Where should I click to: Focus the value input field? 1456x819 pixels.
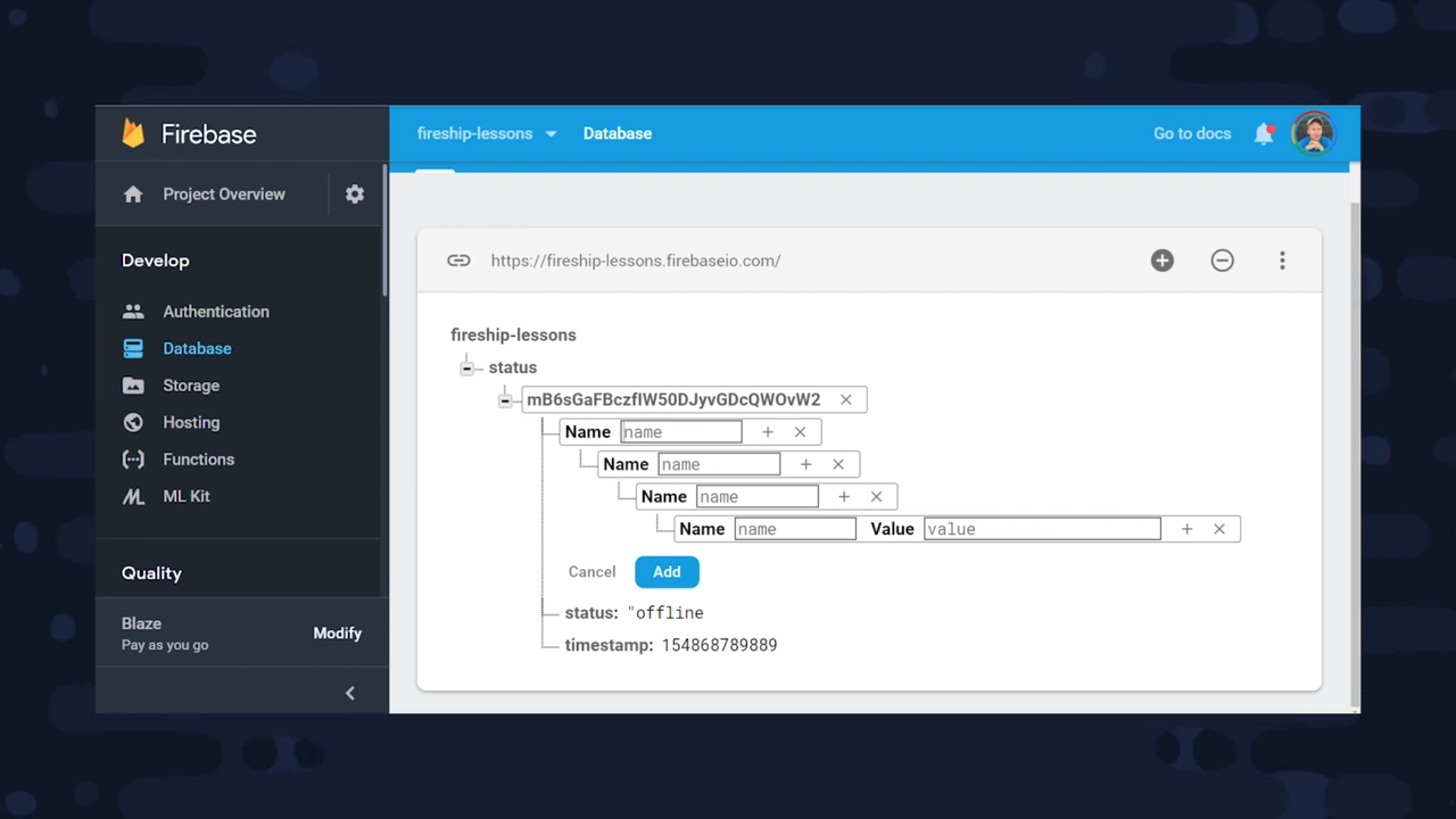point(1043,529)
